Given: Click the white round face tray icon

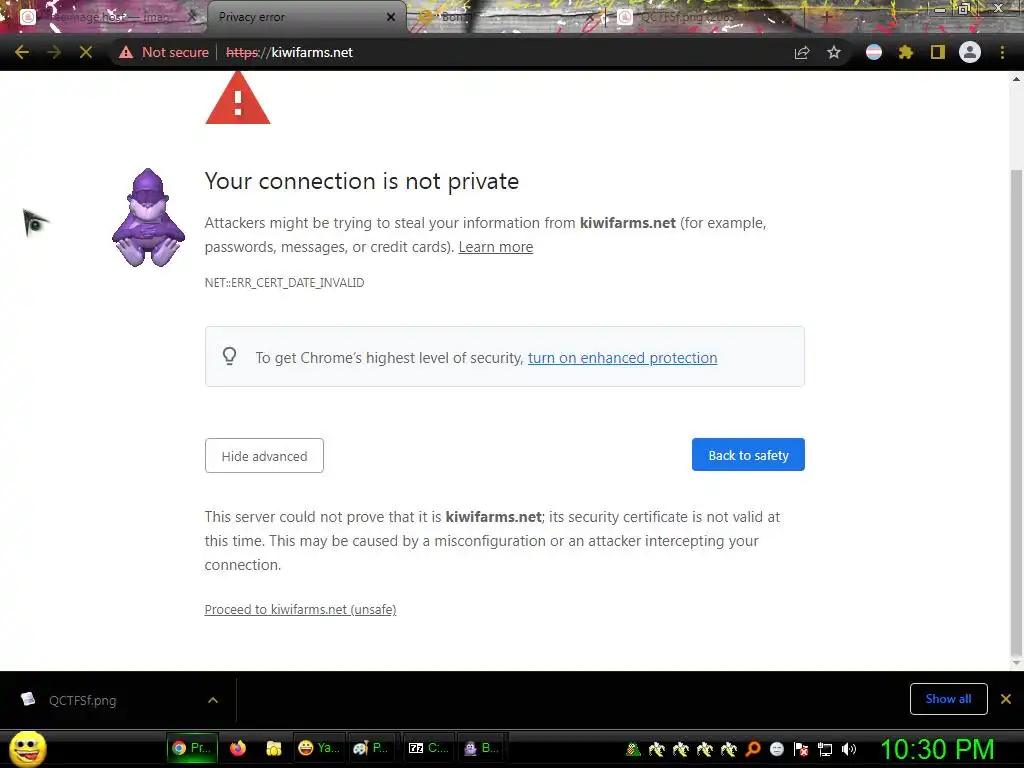Looking at the screenshot, I should click(x=776, y=749).
